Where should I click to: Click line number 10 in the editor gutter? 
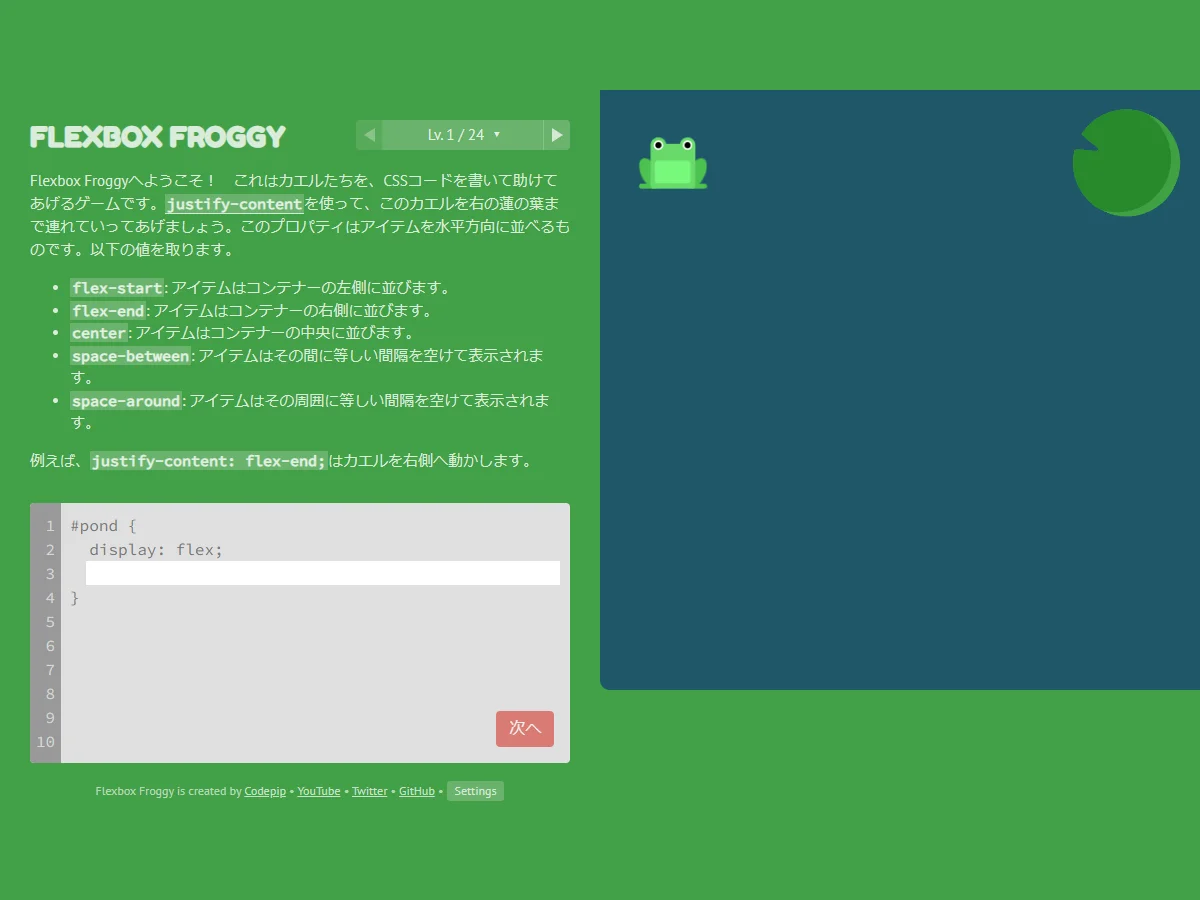tap(46, 742)
